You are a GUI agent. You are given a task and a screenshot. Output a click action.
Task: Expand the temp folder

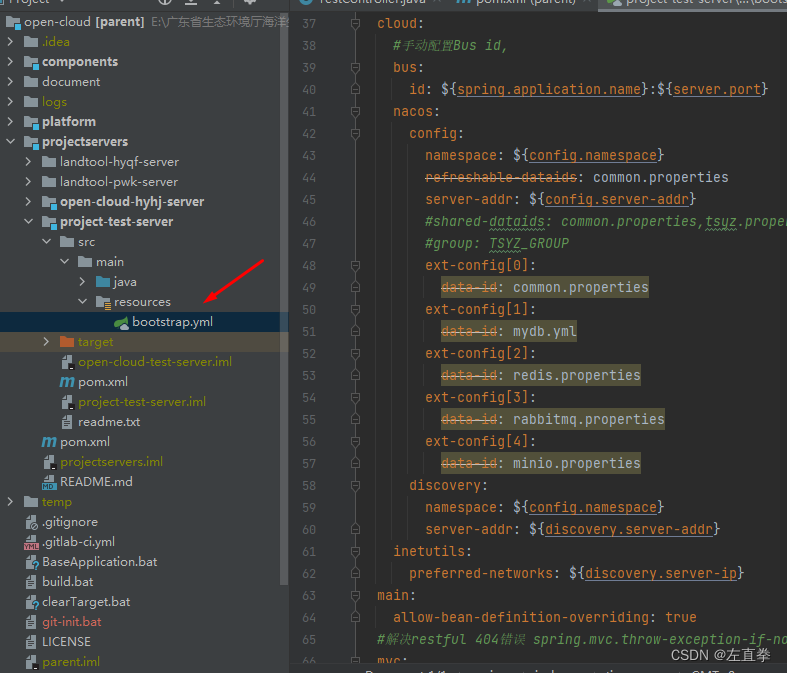pyautogui.click(x=11, y=502)
